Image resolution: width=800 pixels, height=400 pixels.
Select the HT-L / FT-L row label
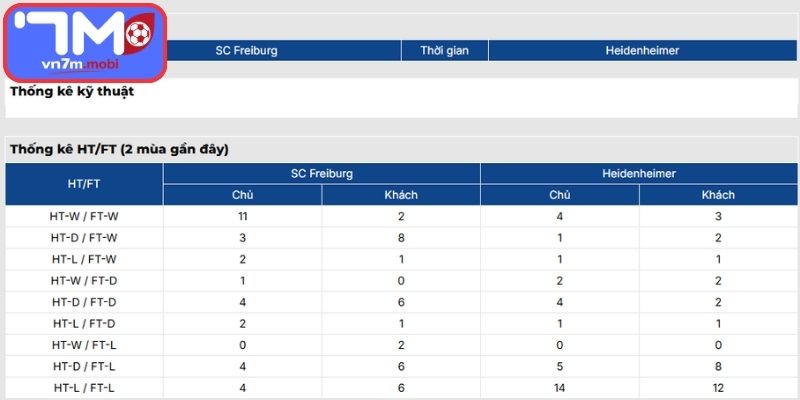(x=84, y=388)
